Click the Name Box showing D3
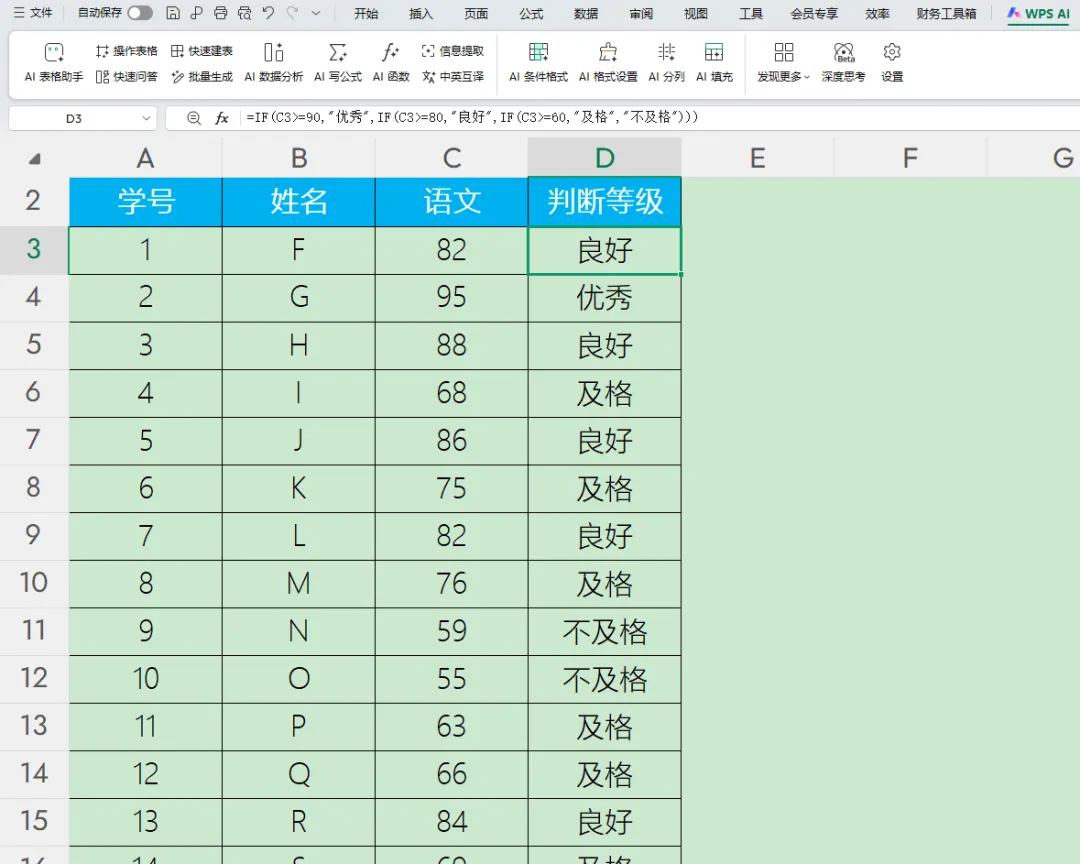Viewport: 1080px width, 864px height. (74, 119)
